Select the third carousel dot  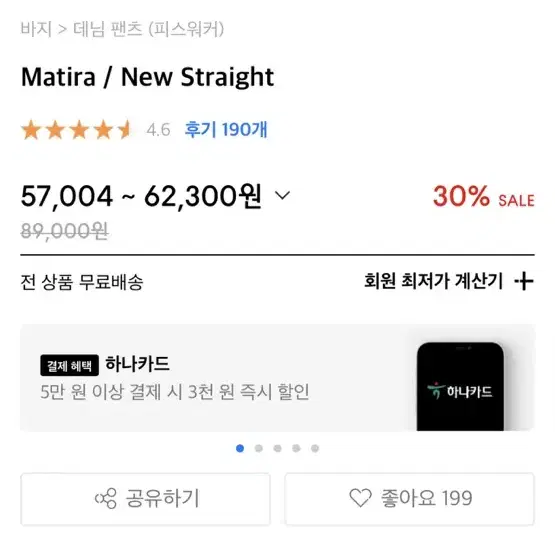pyautogui.click(x=278, y=448)
